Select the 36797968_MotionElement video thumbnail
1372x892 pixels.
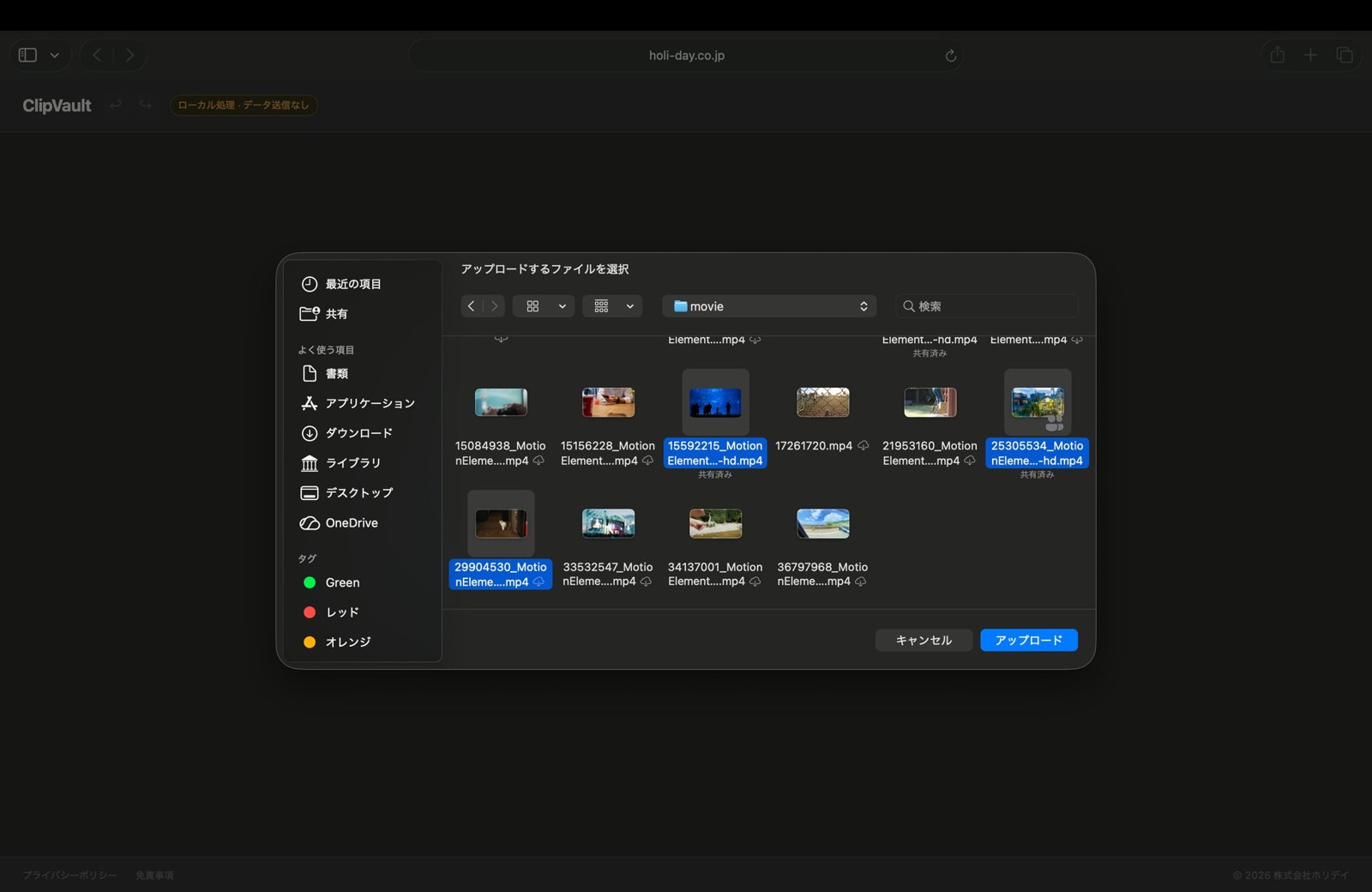coord(823,523)
